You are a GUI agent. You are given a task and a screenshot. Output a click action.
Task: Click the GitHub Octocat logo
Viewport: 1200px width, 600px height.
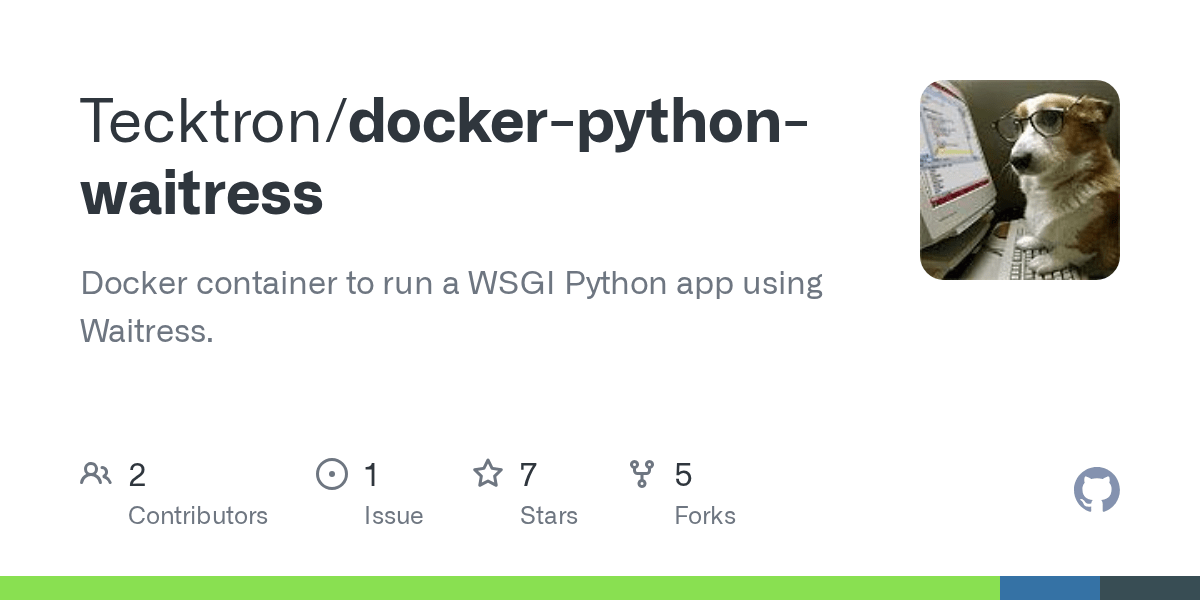(x=1097, y=490)
